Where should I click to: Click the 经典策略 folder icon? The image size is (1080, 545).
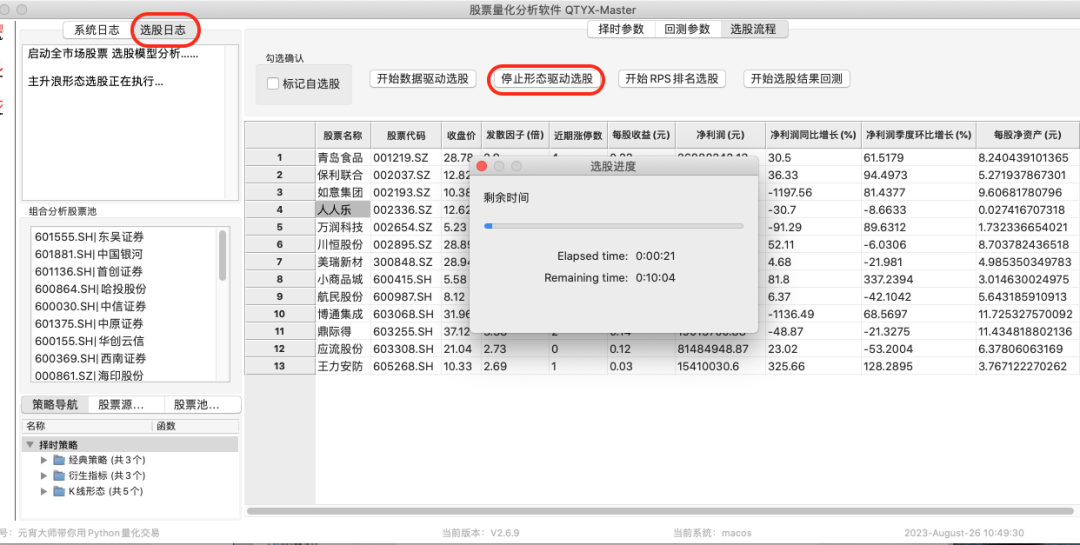[x=59, y=460]
